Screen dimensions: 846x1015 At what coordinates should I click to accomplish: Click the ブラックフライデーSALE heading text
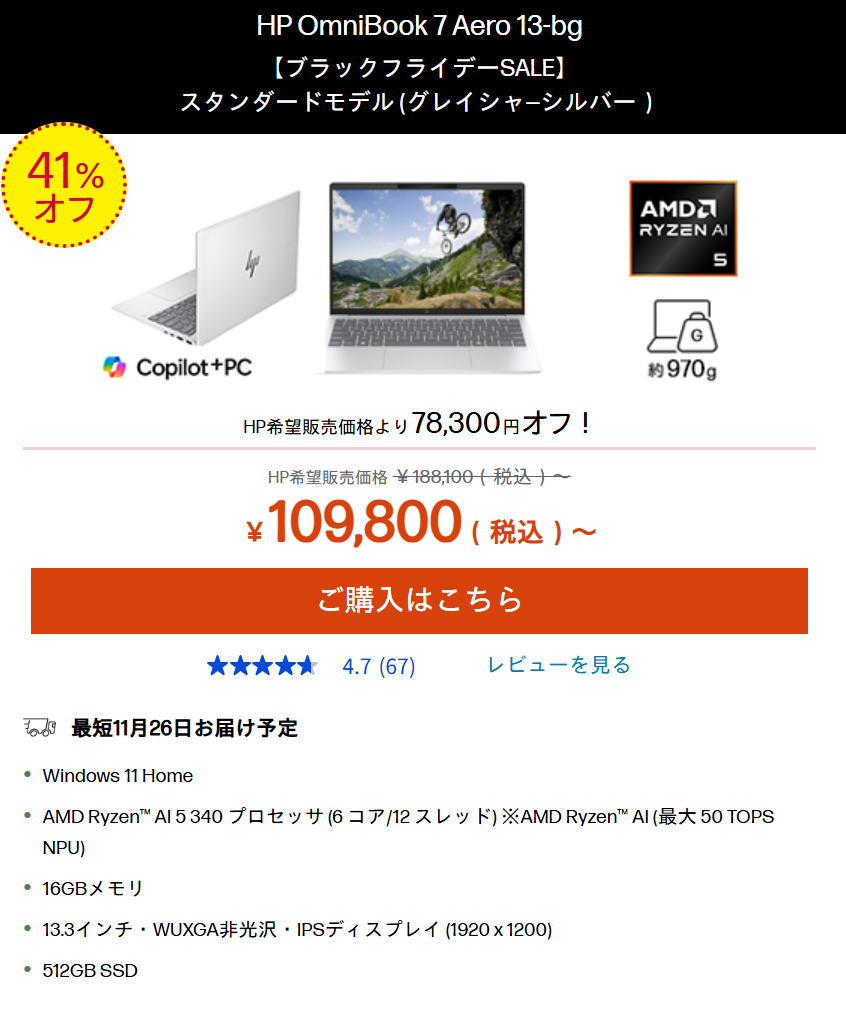point(419,68)
